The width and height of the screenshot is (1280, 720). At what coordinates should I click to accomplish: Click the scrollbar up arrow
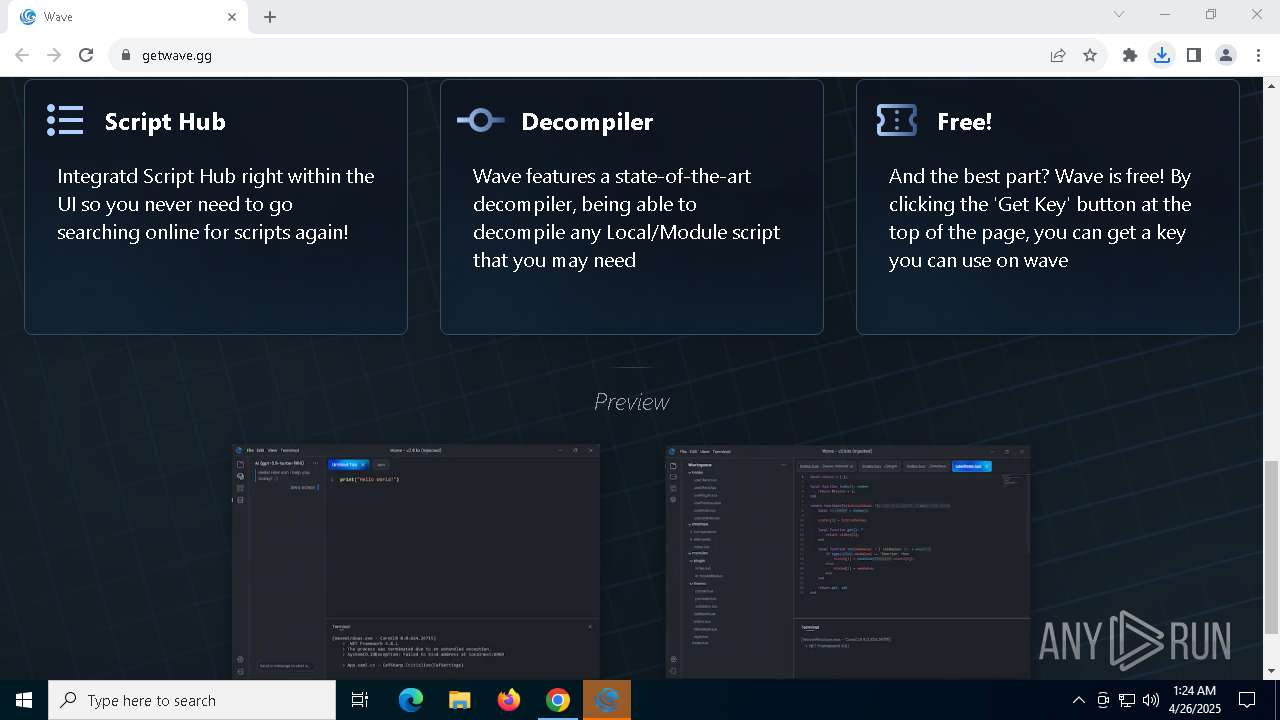1271,86
